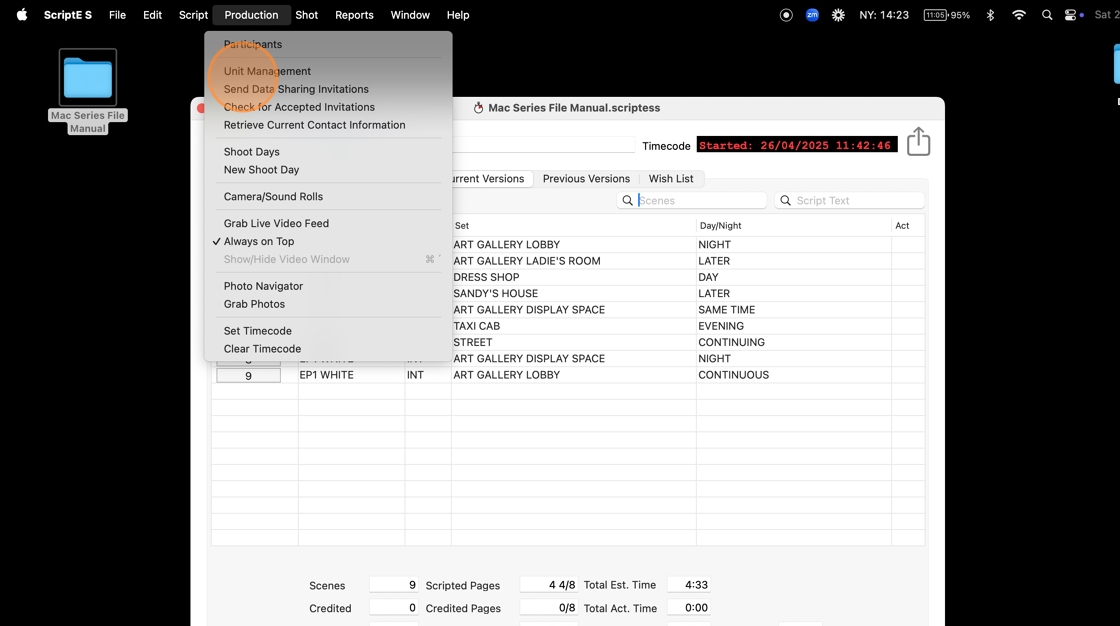Open the Reports menu
Viewport: 1120px width, 626px height.
pos(354,15)
